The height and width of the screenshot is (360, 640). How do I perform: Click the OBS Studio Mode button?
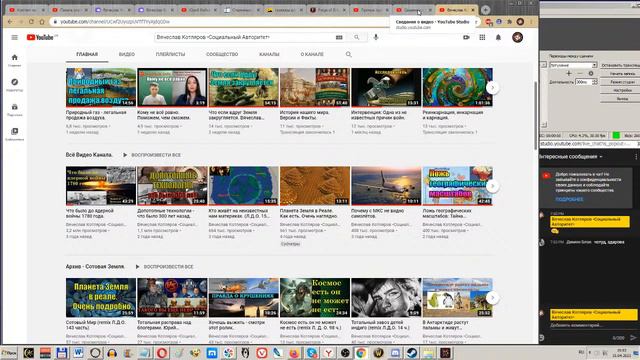click(x=620, y=82)
